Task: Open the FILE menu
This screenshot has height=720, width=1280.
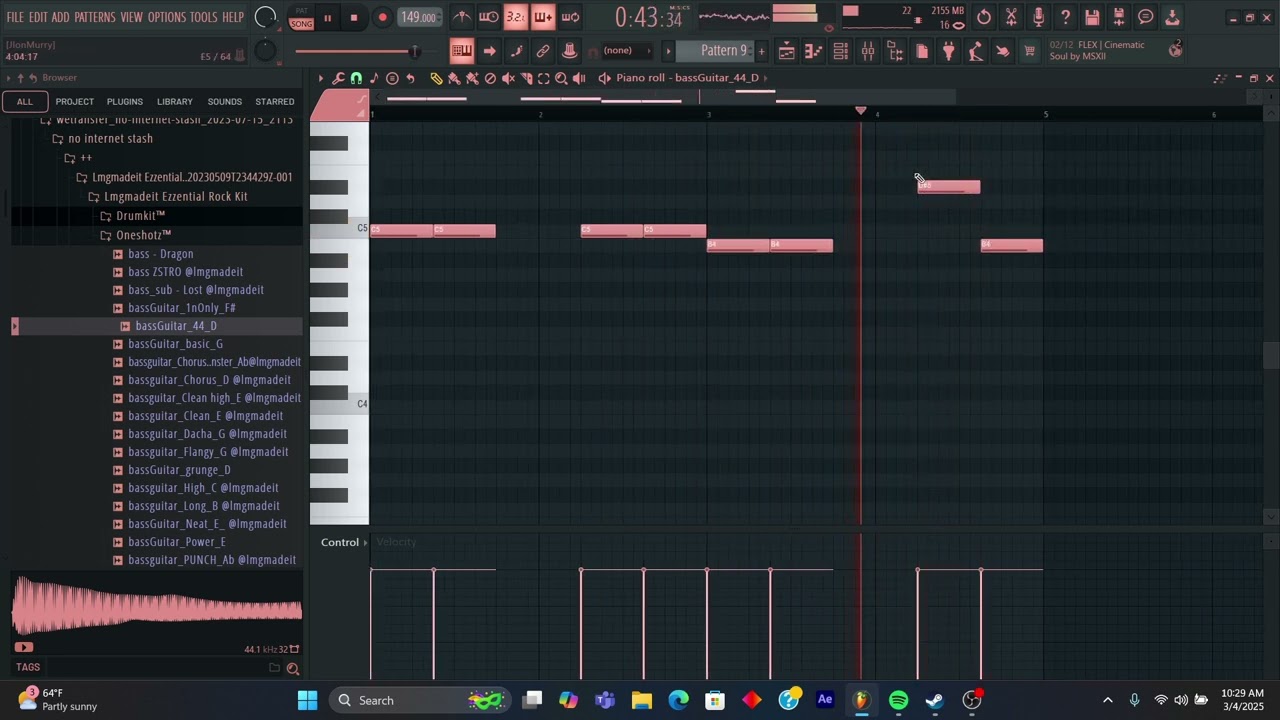Action: click(15, 17)
